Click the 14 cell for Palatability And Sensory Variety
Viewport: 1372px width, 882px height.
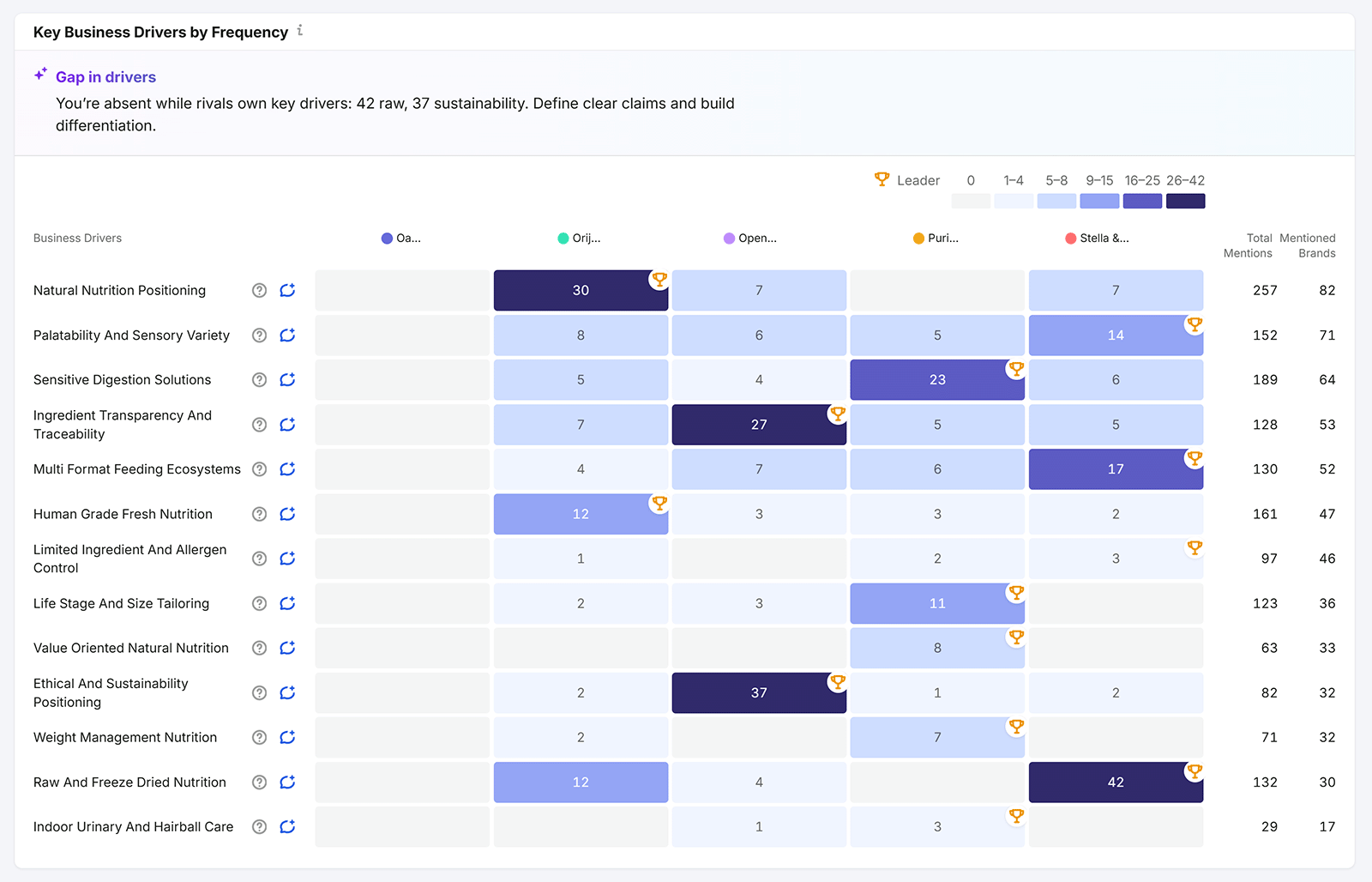1116,335
